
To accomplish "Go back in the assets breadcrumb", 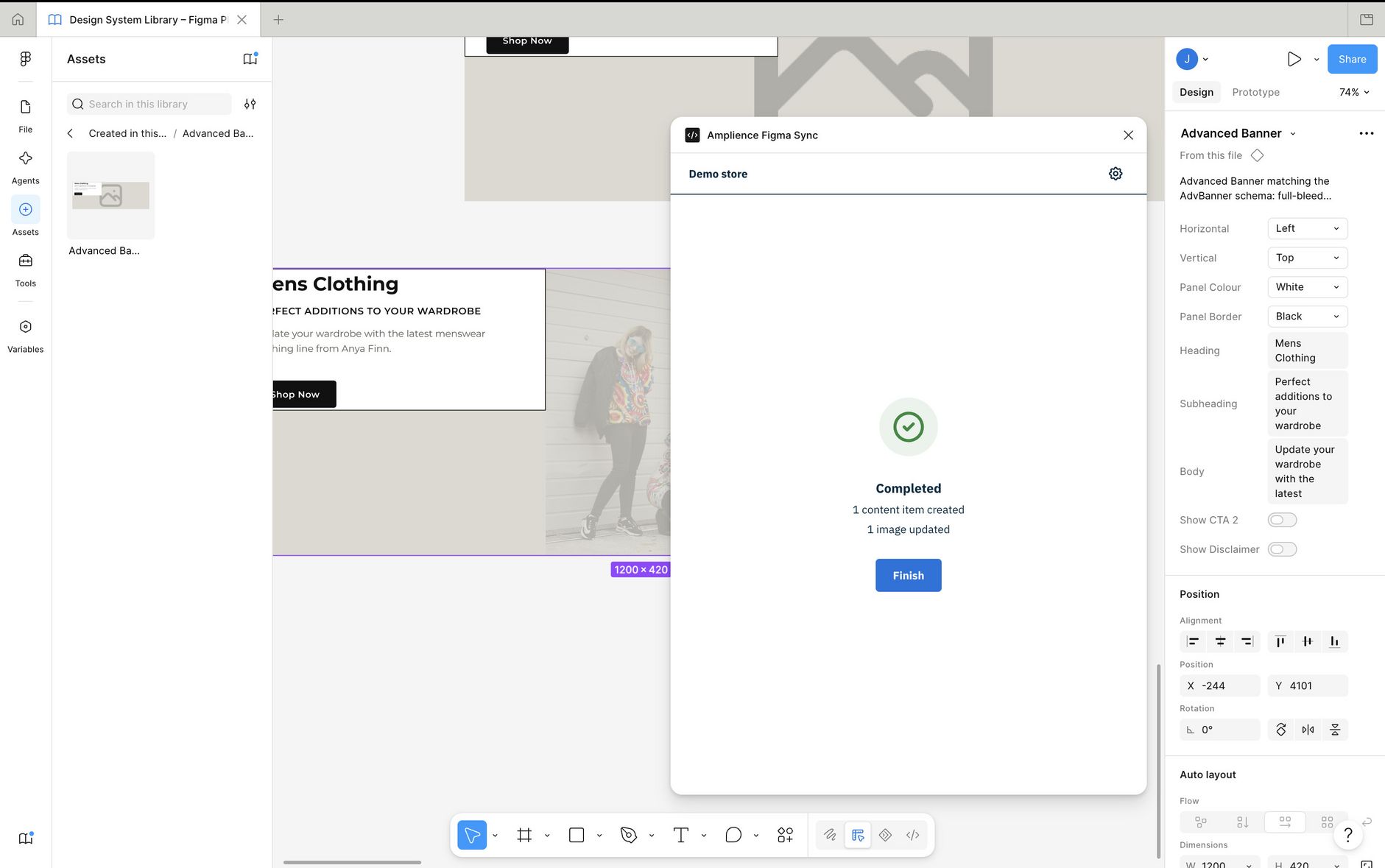I will pos(70,133).
